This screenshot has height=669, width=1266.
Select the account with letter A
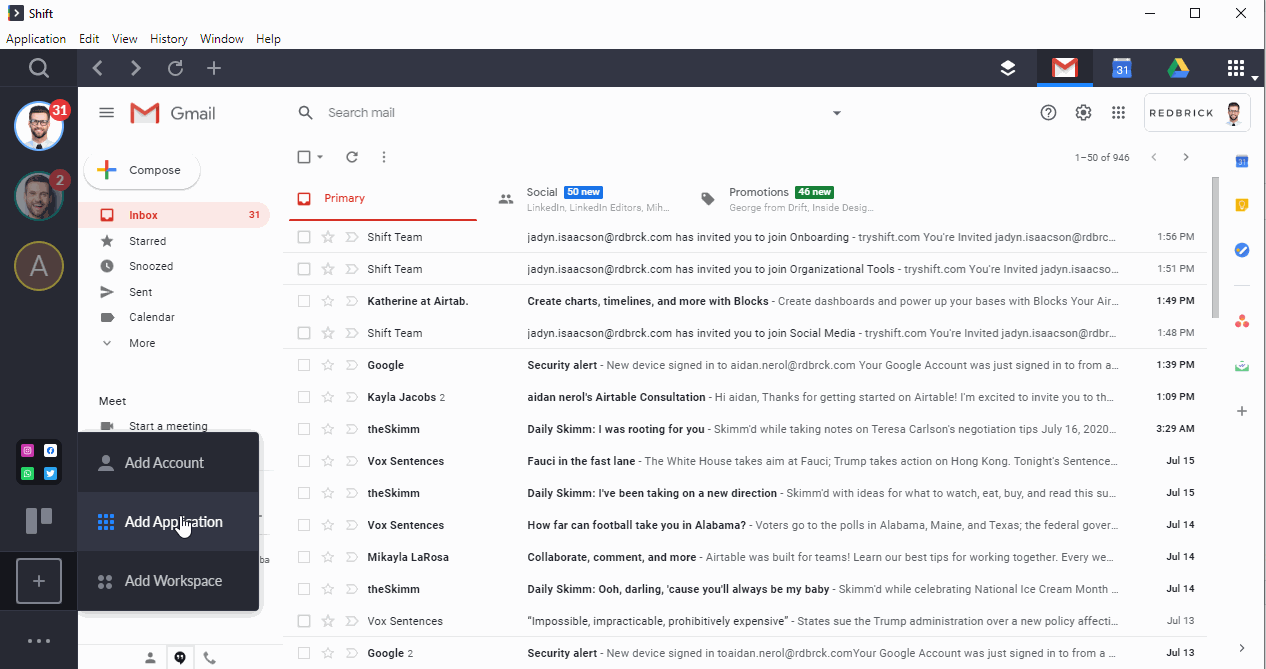[x=39, y=265]
